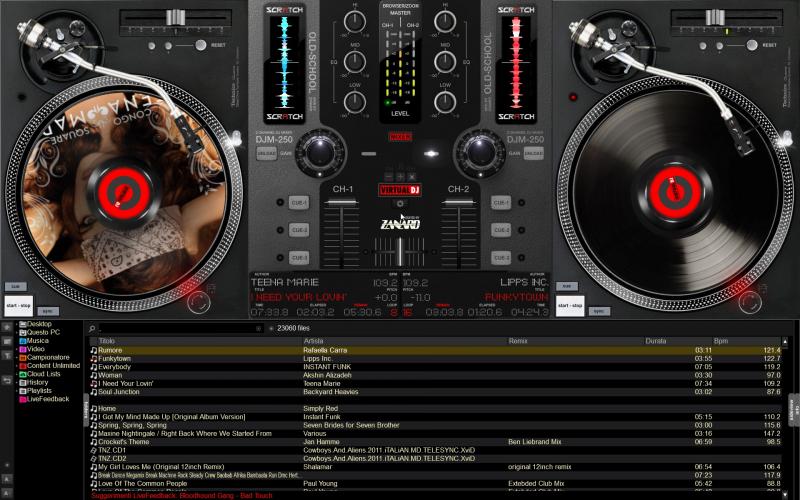800x500 pixels.
Task: Click the left deck start-stop button
Action: pyautogui.click(x=18, y=306)
